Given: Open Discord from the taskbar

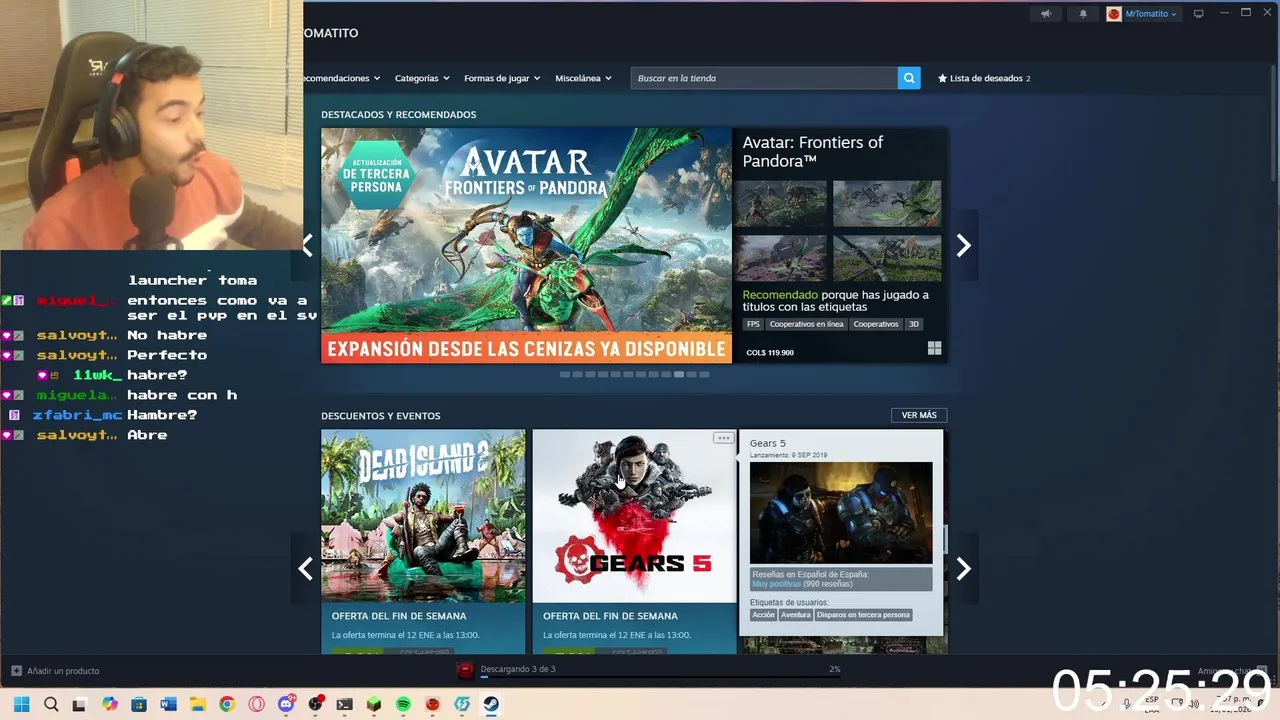Looking at the screenshot, I should click(286, 704).
